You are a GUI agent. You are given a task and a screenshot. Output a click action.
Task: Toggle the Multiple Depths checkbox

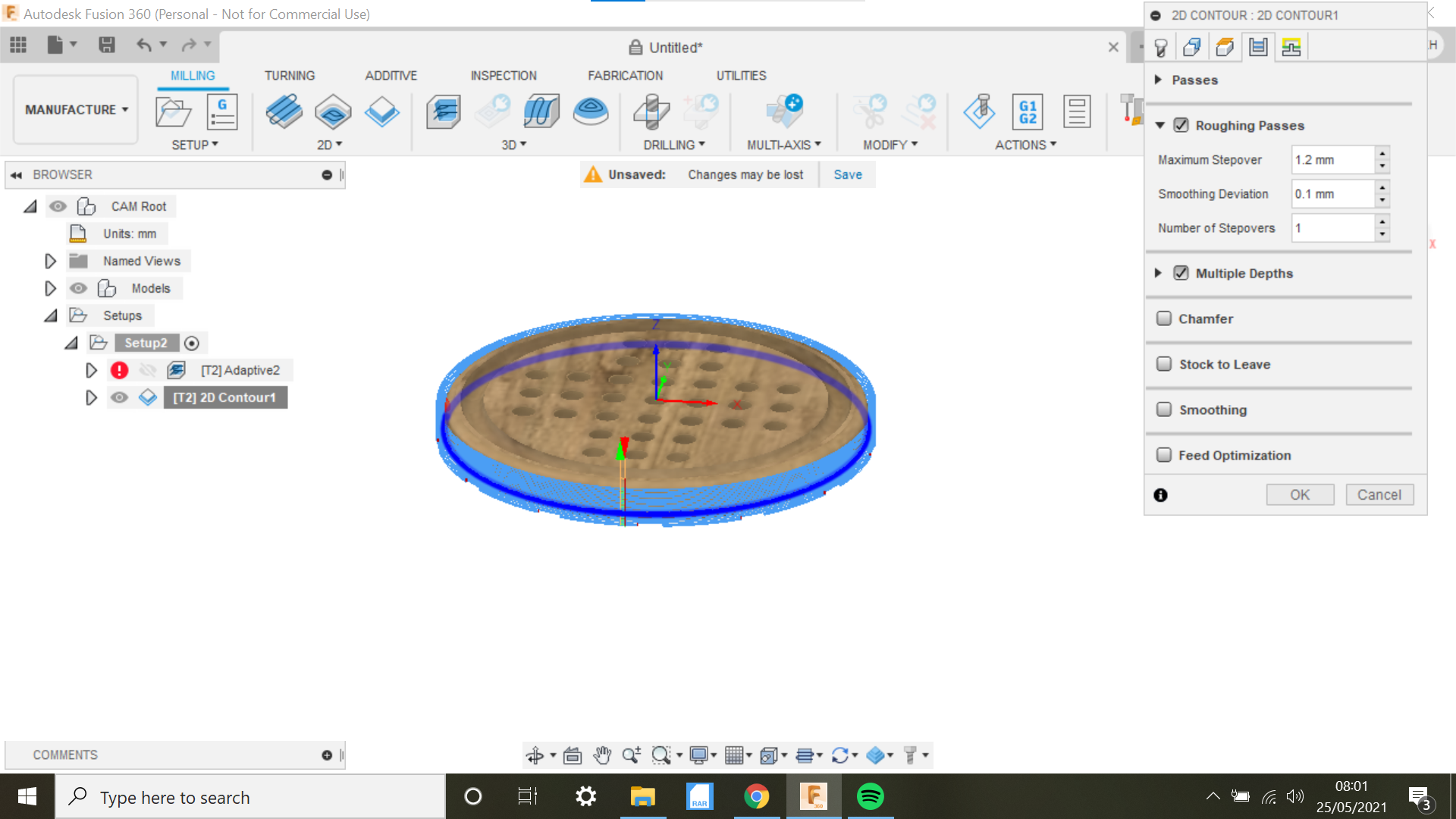(x=1183, y=273)
